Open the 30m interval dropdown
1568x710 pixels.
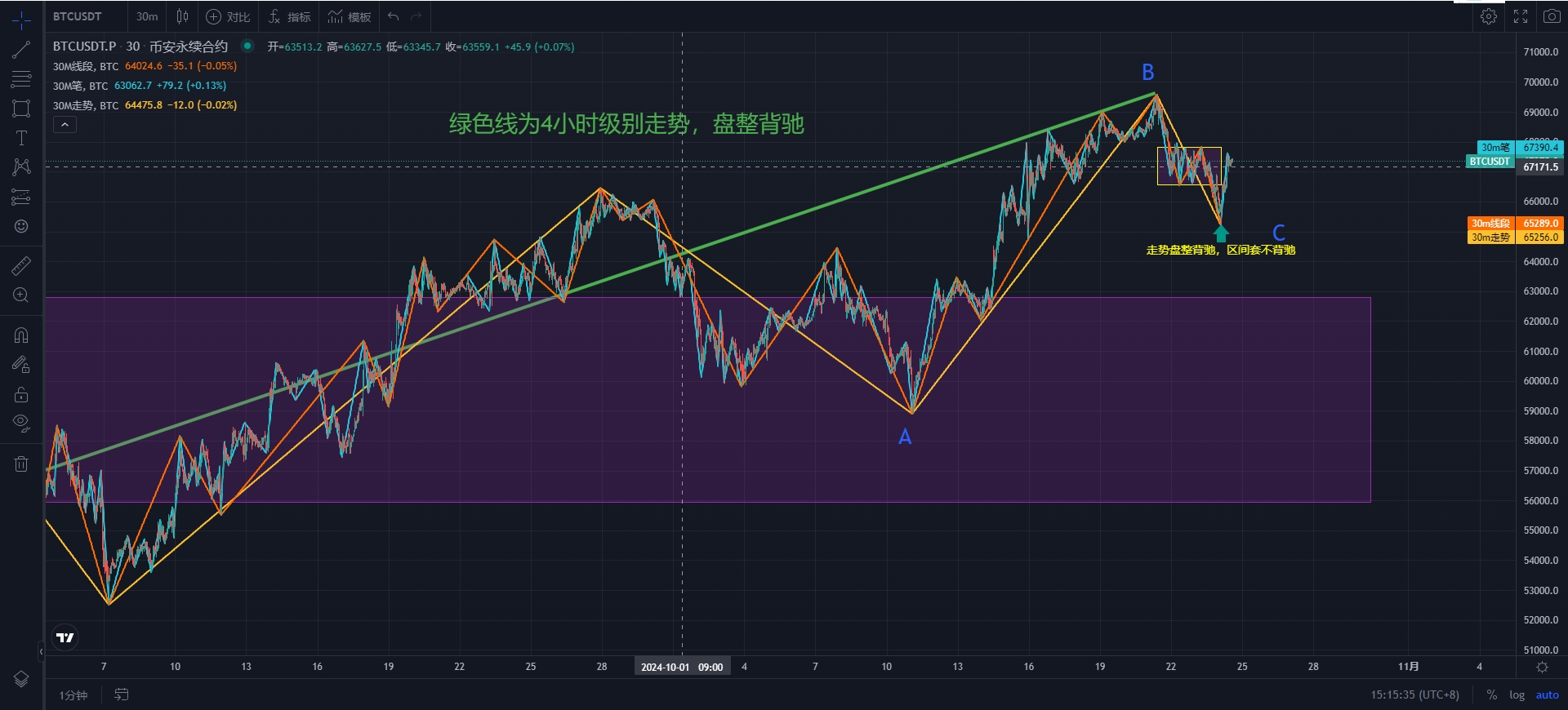tap(147, 16)
